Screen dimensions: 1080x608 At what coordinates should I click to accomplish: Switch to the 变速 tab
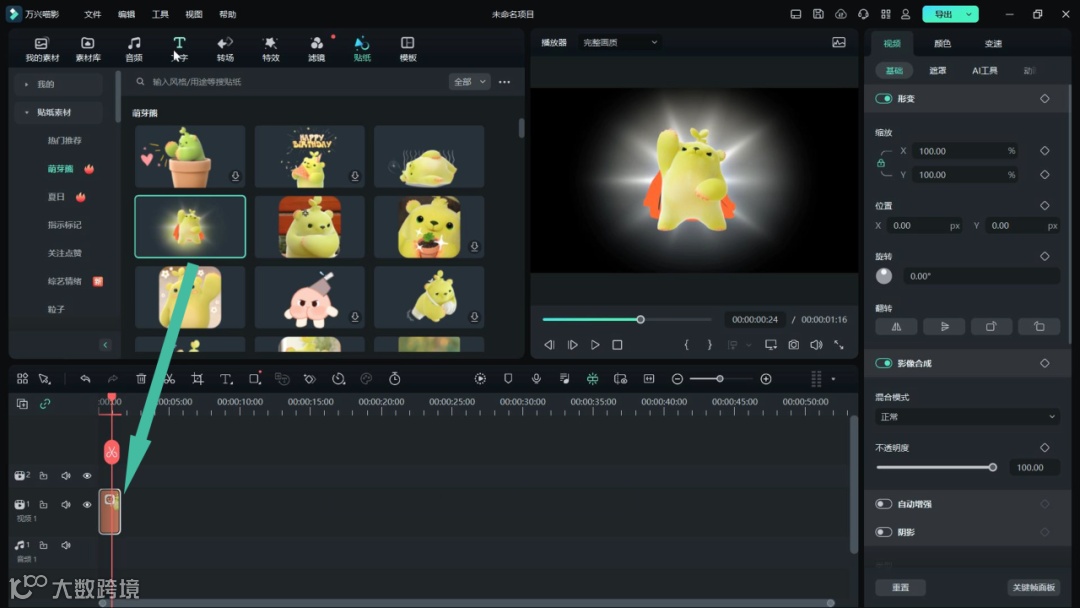[993, 43]
